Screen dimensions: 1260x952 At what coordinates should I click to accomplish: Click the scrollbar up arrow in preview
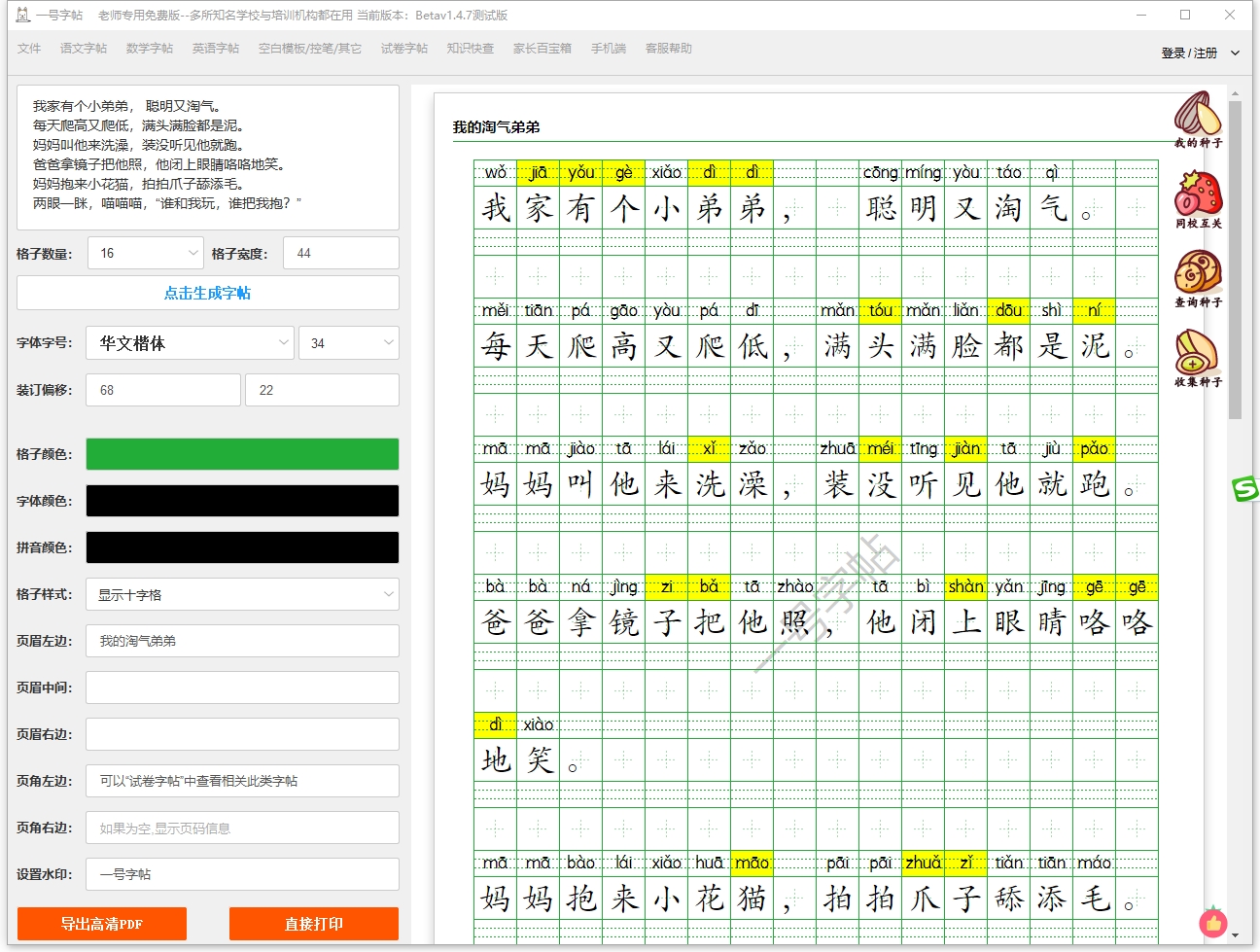point(1235,94)
